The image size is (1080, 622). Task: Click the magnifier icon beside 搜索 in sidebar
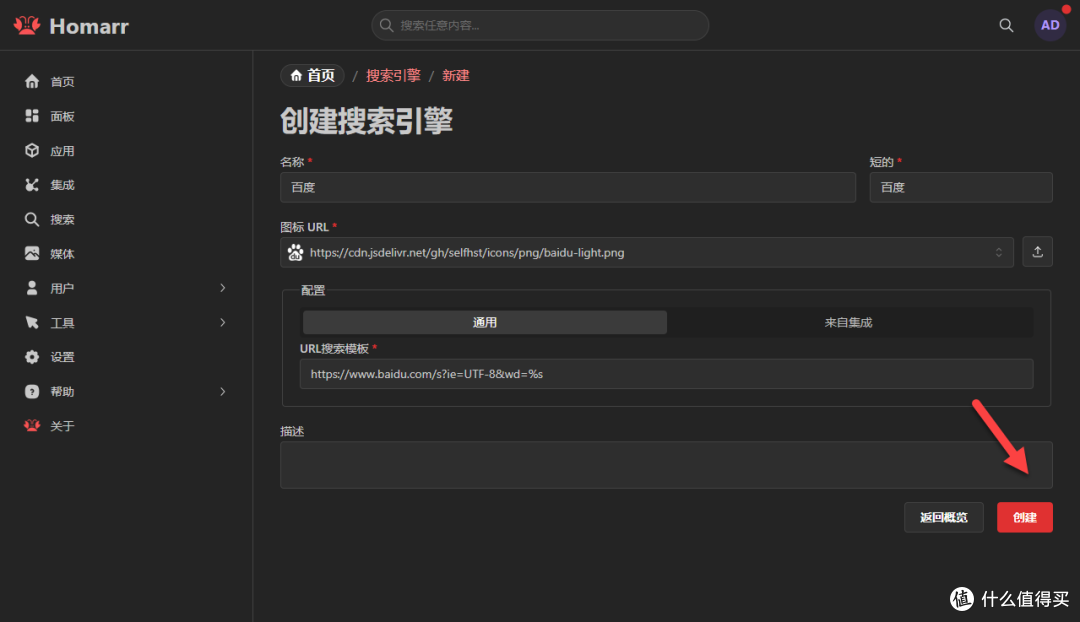(x=32, y=219)
